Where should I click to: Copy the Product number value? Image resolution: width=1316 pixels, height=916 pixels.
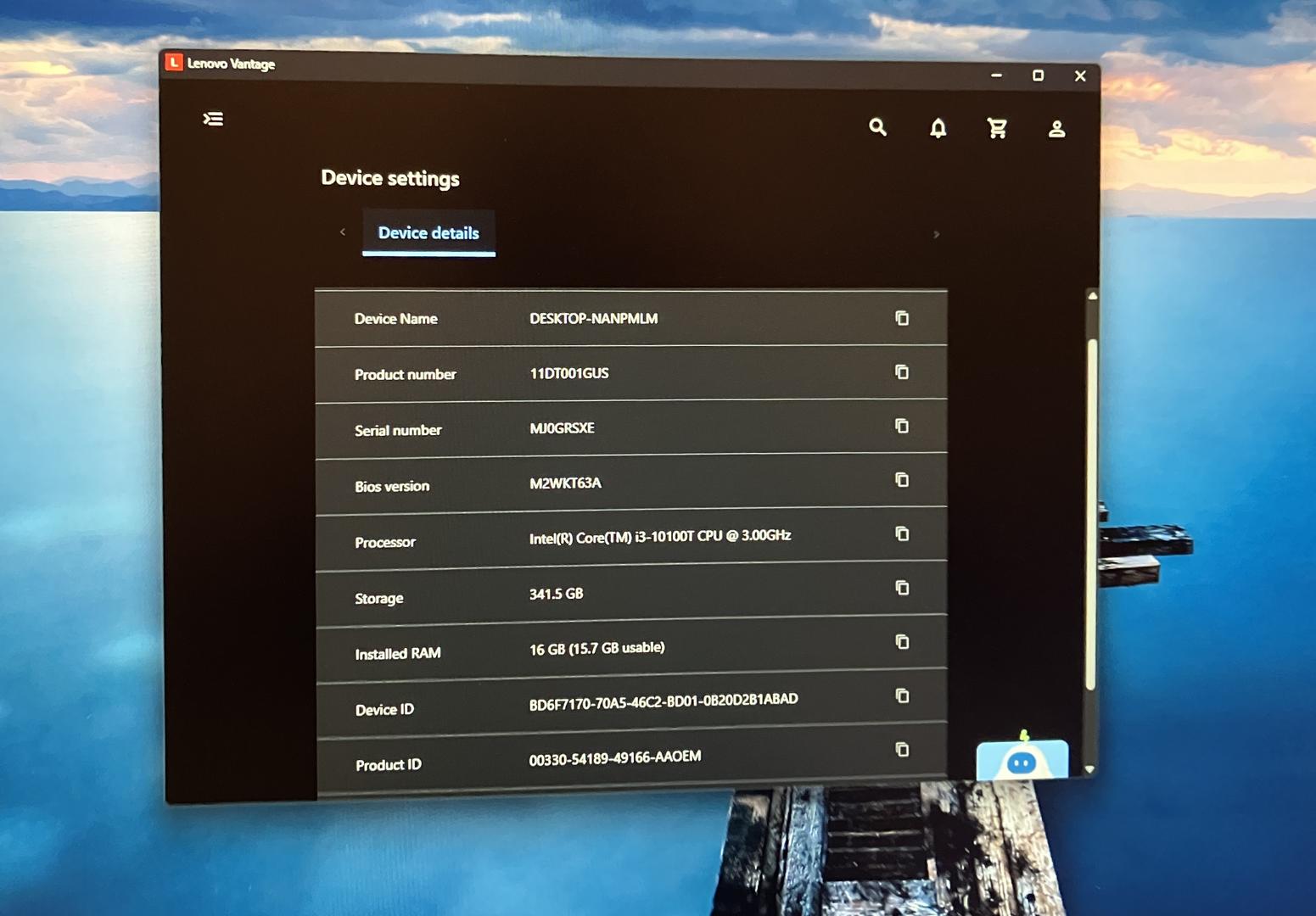point(902,372)
